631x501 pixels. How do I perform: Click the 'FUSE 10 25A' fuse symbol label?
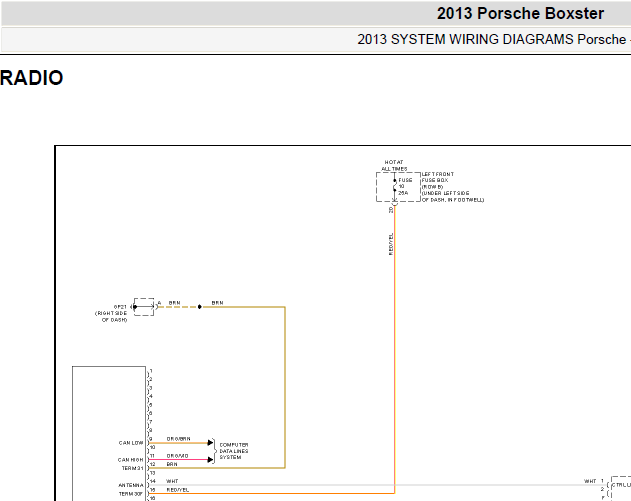pyautogui.click(x=405, y=186)
